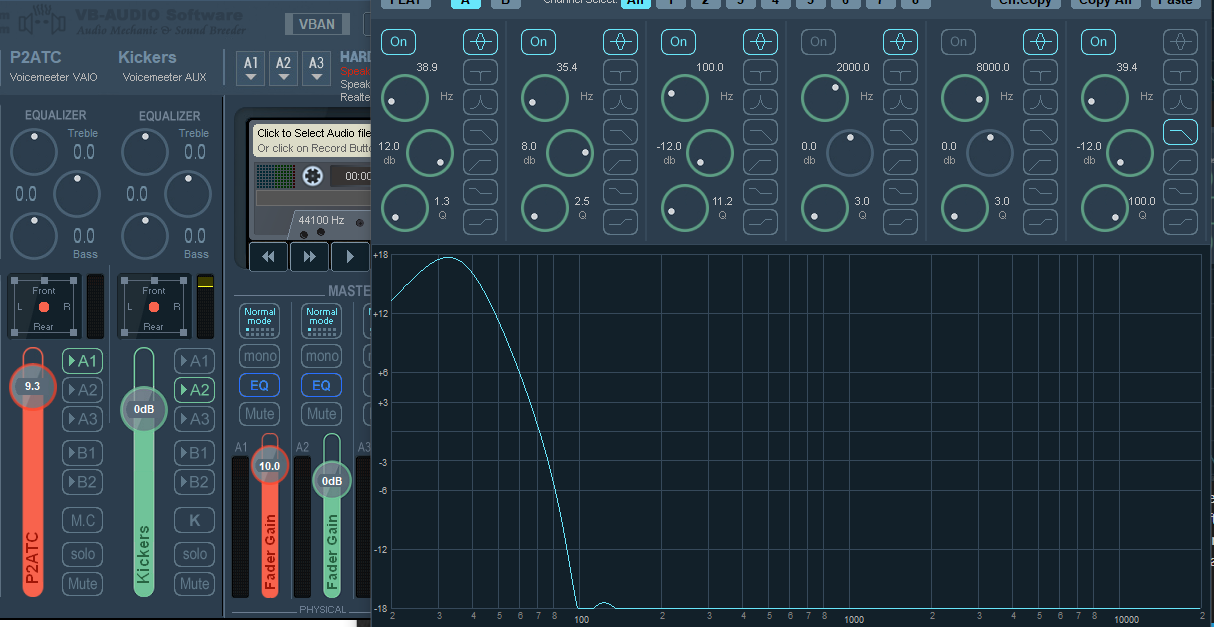Click Treble knob on P2ATC equalizer

(34, 152)
